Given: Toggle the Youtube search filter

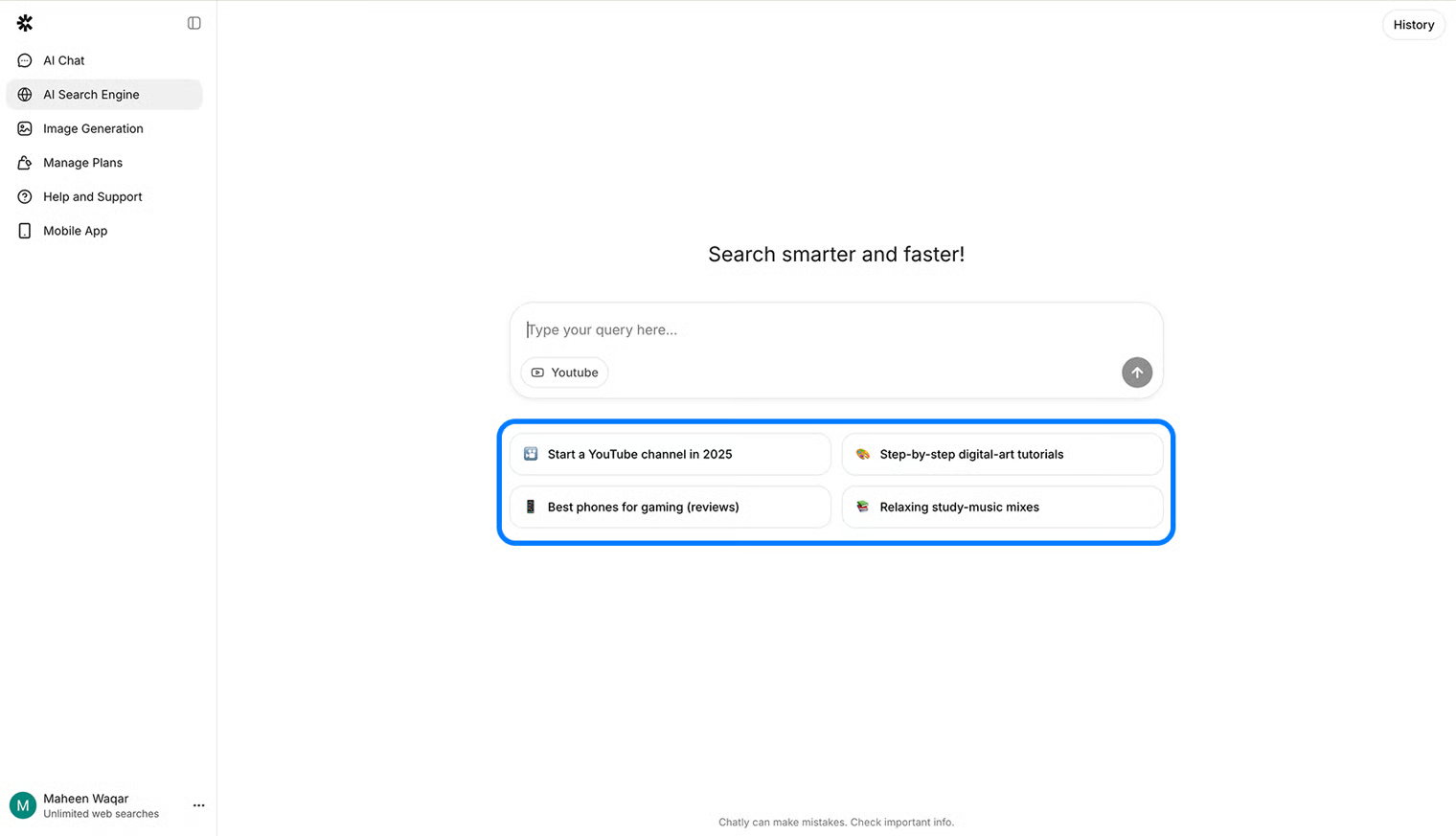Looking at the screenshot, I should click(564, 373).
